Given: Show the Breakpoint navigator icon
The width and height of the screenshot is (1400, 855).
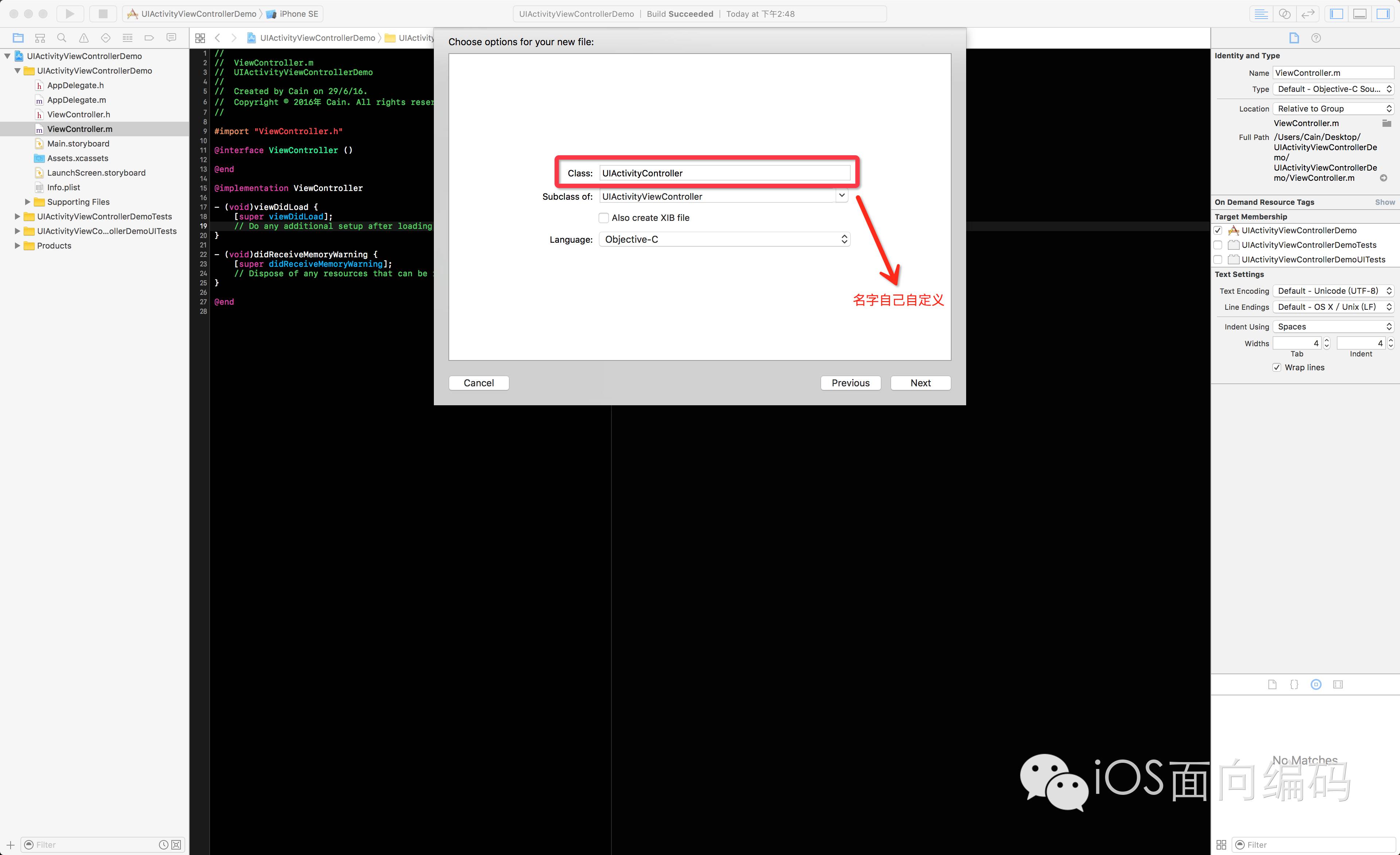Looking at the screenshot, I should 149,38.
